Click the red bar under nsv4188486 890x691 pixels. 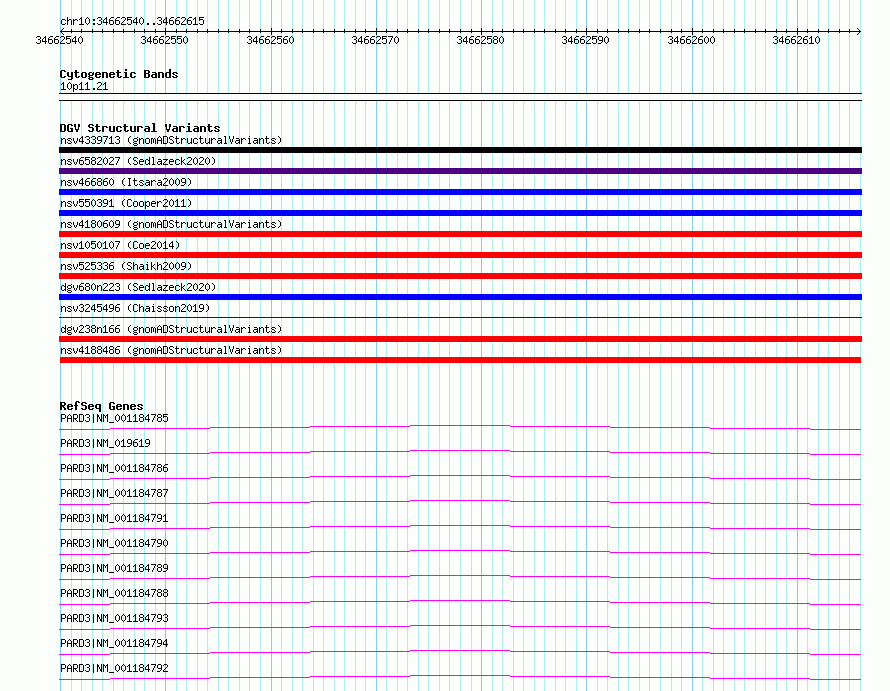(x=460, y=360)
